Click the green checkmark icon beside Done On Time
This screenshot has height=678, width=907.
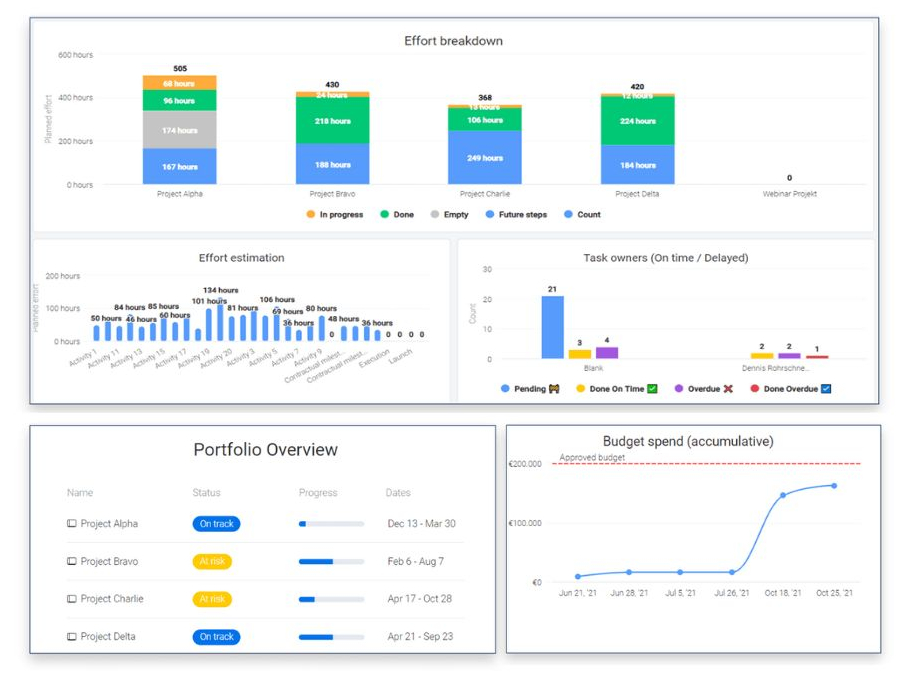coord(652,389)
